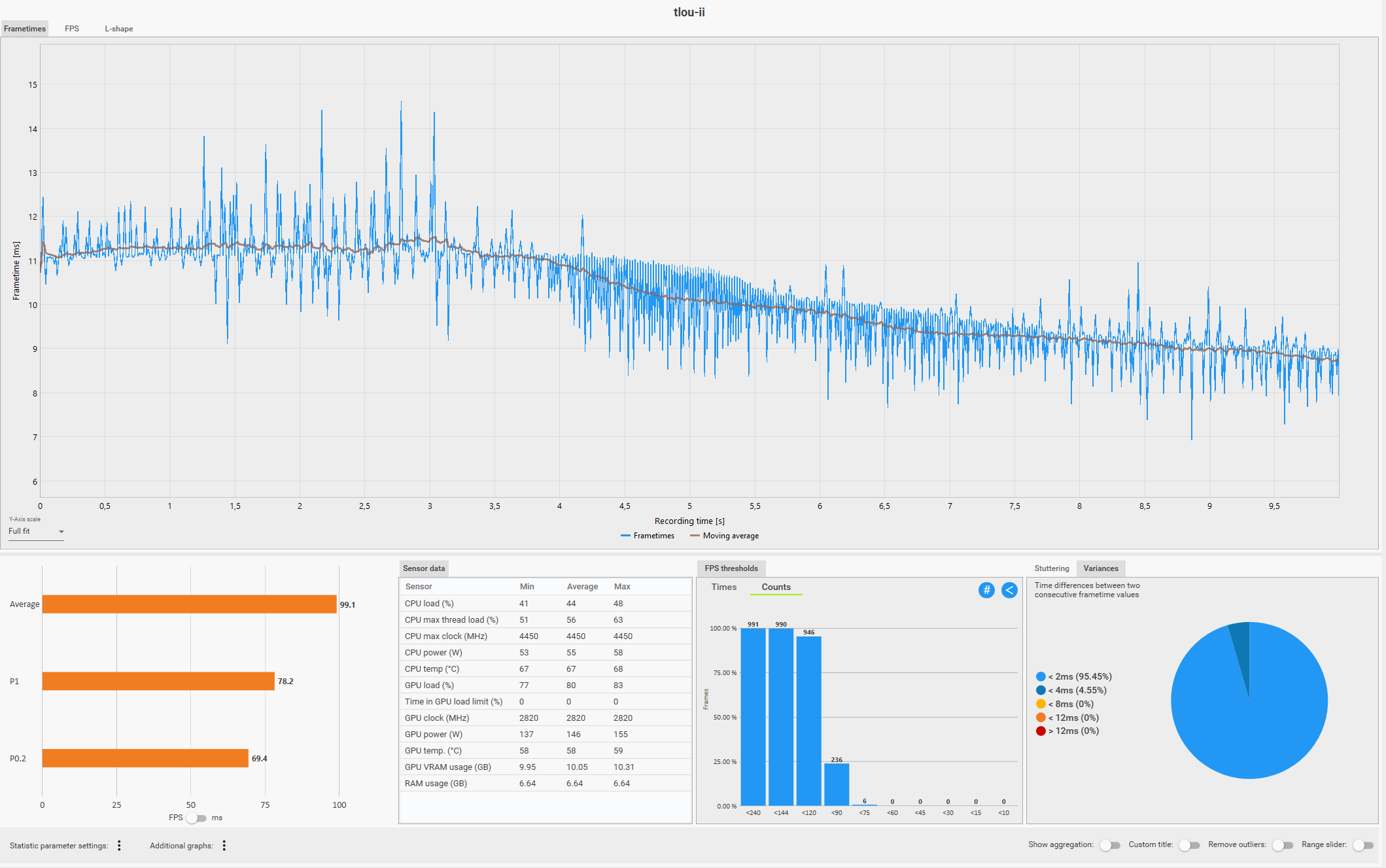The height and width of the screenshot is (868, 1386).
Task: Click the Frametimes legend marker
Action: [625, 536]
